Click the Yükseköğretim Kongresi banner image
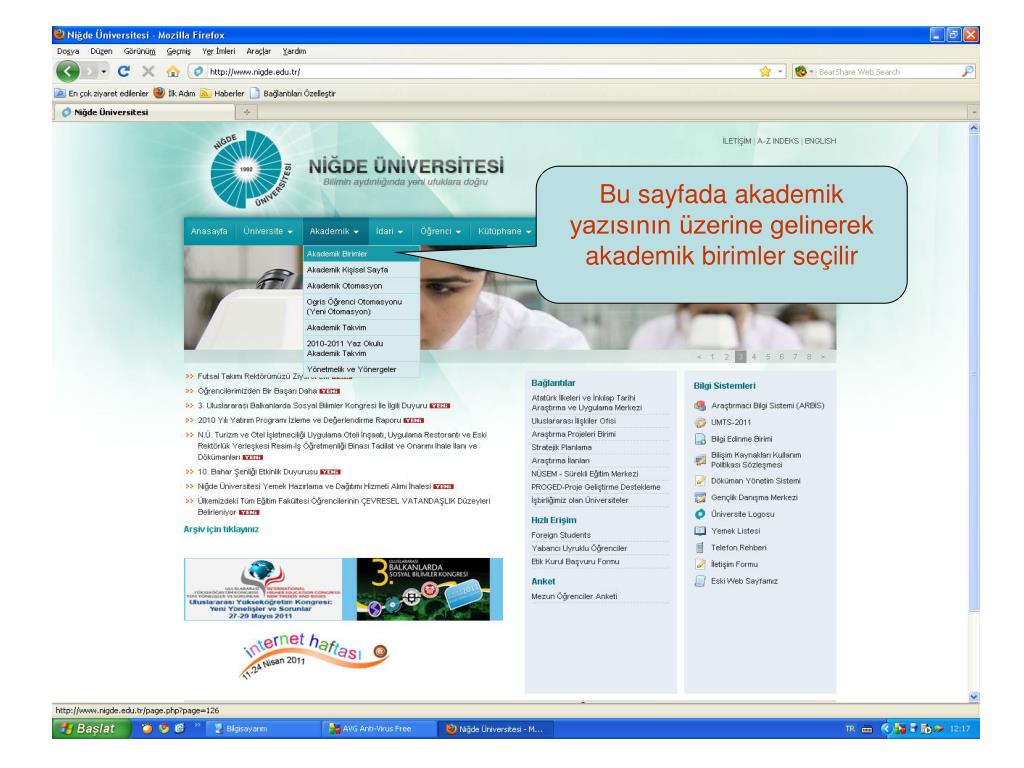1024x768 pixels. 263,589
